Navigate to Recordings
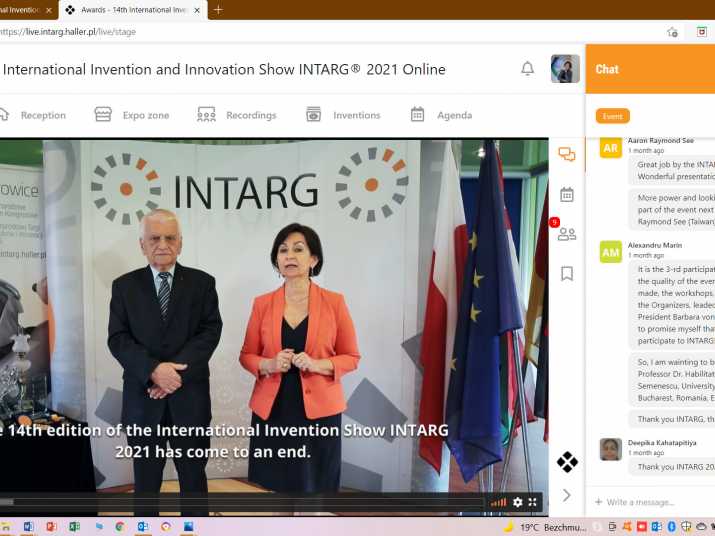 point(237,115)
